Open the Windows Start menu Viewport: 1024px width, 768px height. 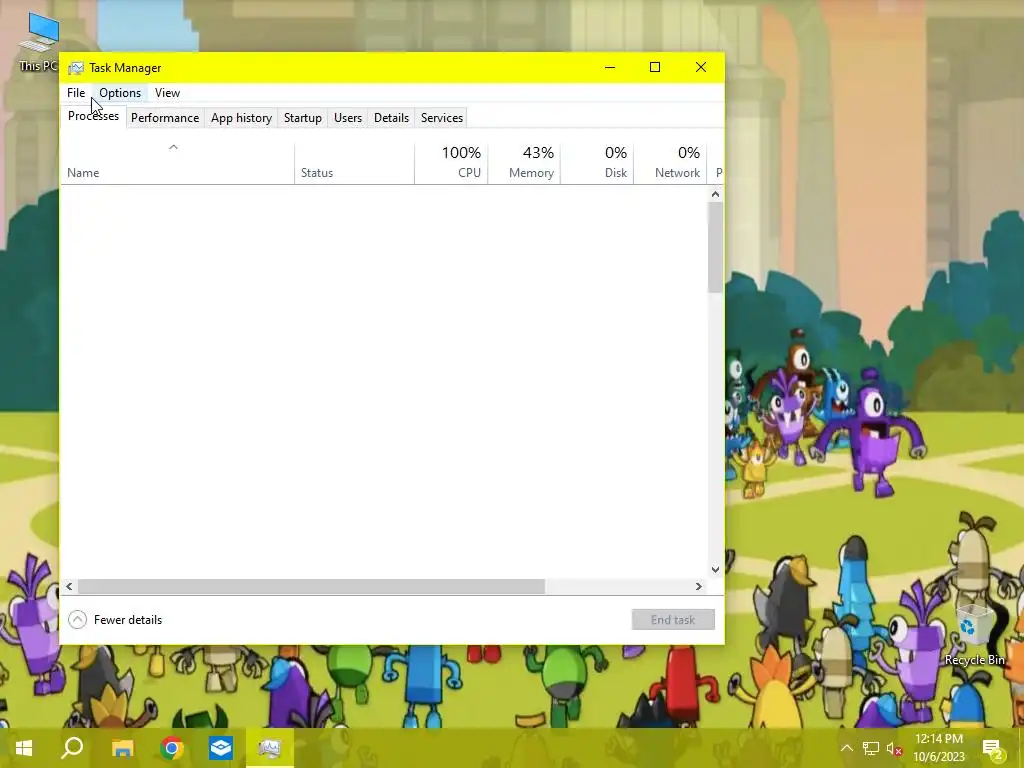[x=24, y=748]
